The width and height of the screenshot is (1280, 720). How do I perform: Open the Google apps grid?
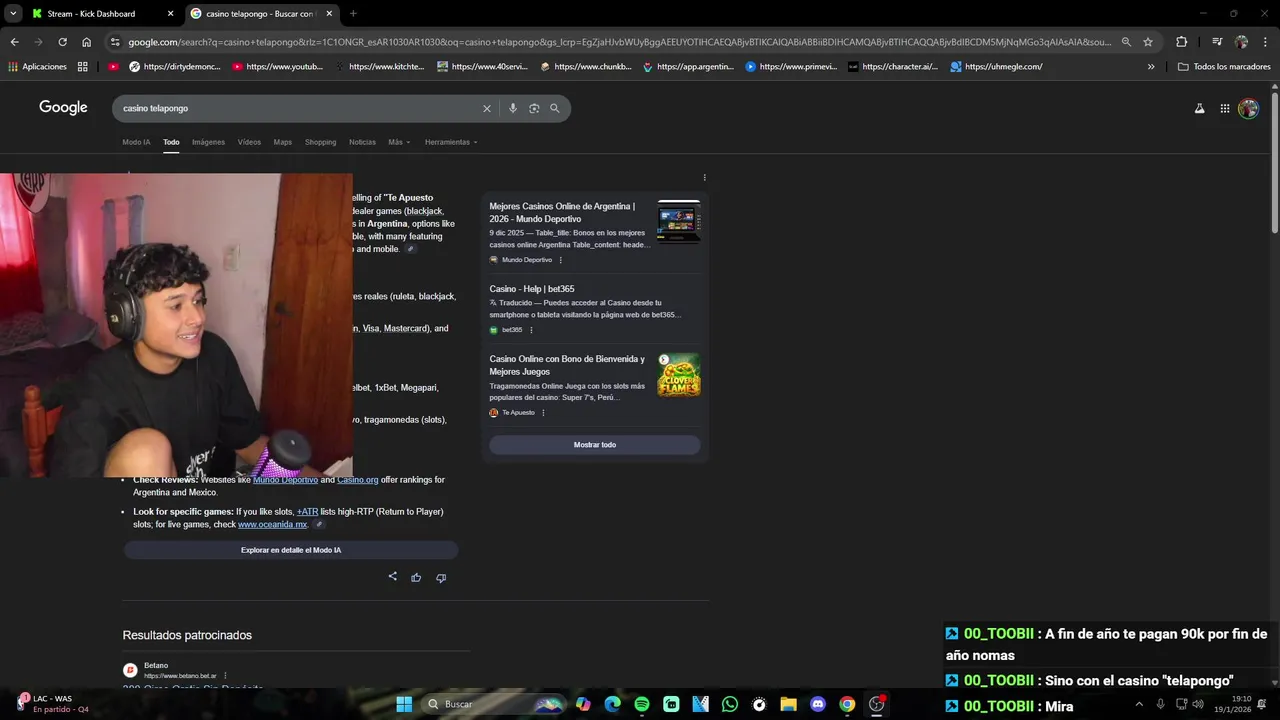[x=1225, y=109]
